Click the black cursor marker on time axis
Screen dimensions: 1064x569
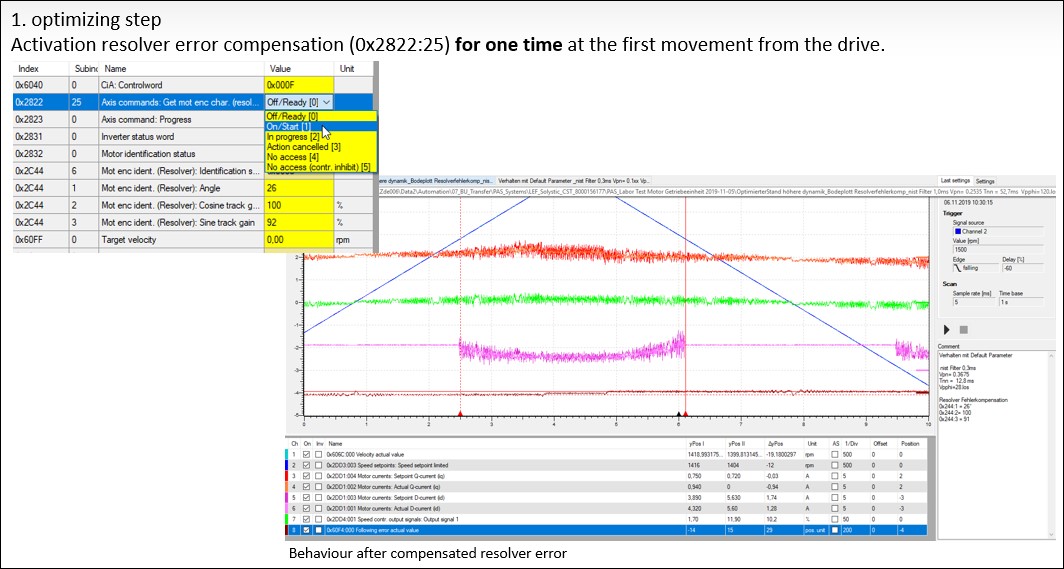click(679, 413)
